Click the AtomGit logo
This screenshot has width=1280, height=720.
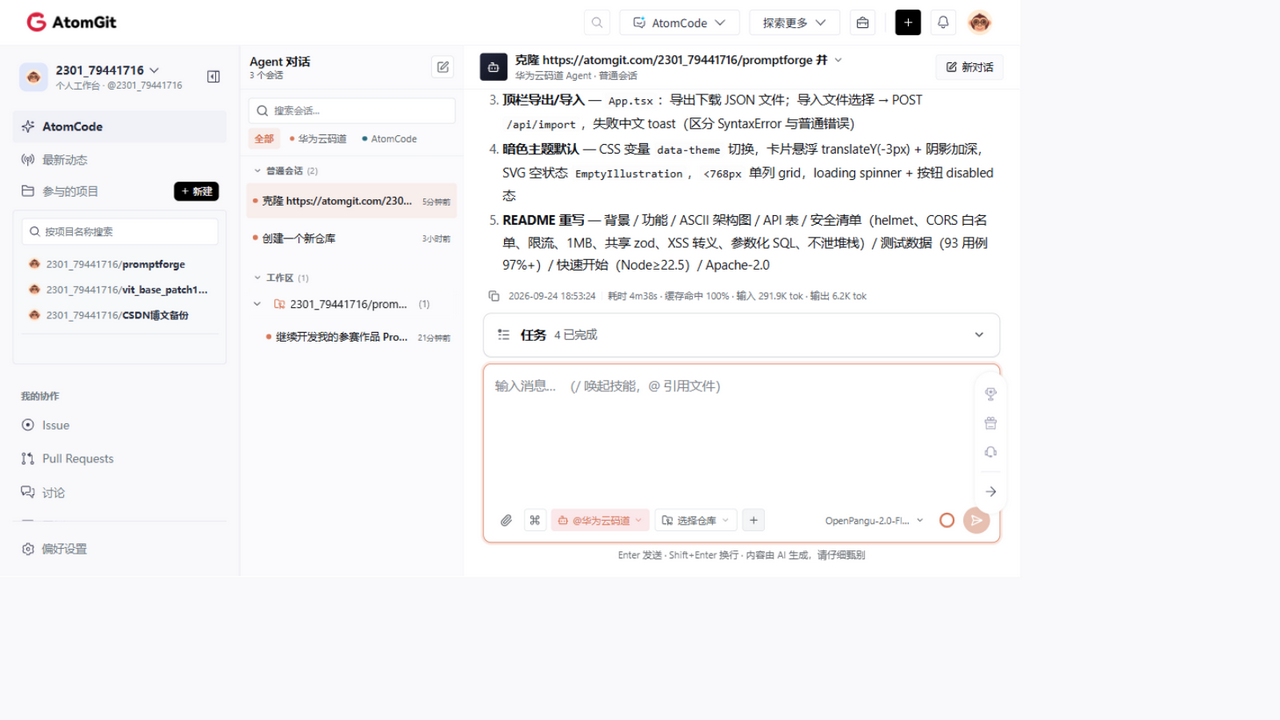(x=71, y=22)
